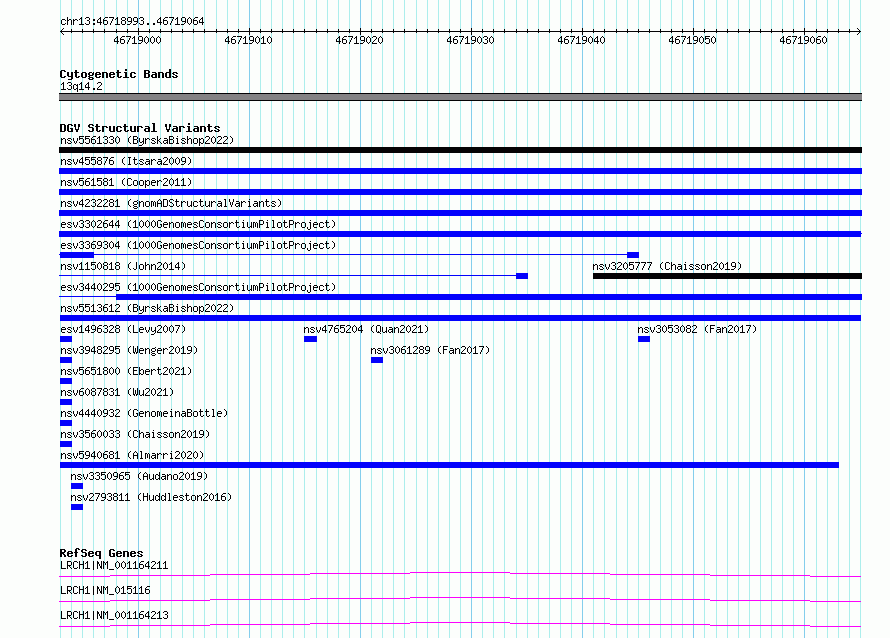Viewport: 890px width, 638px height.
Task: Open nsv6087831 (Wu2021) label
Action: [117, 392]
